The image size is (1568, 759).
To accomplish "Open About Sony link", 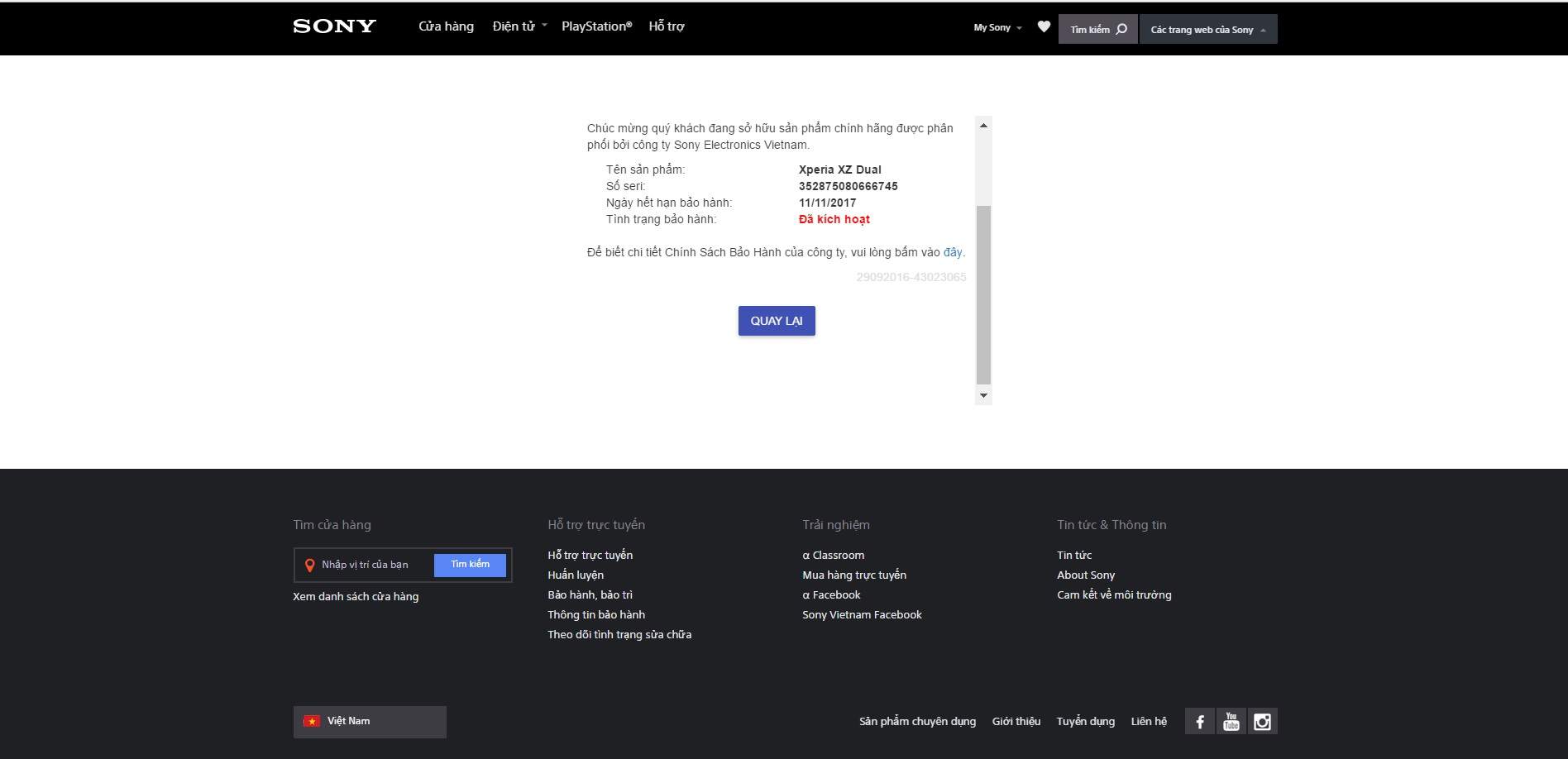I will point(1086,575).
